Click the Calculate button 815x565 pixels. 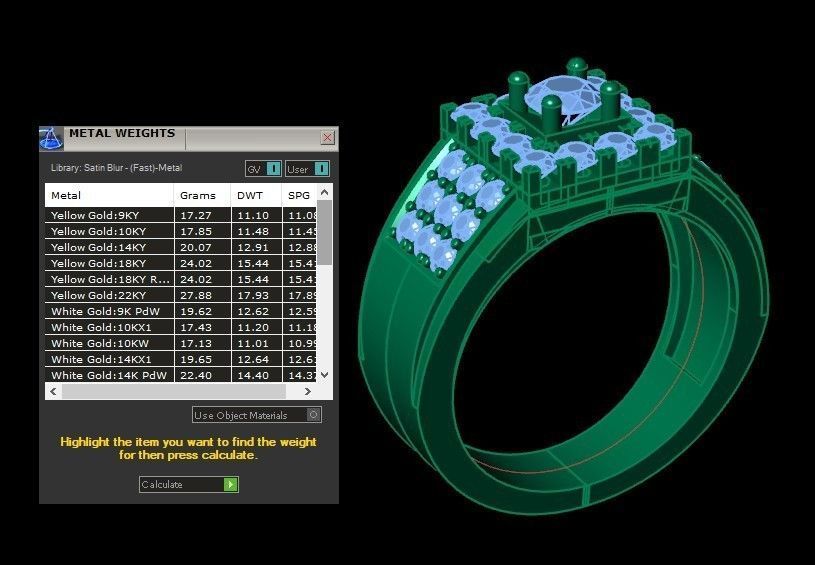coord(189,484)
